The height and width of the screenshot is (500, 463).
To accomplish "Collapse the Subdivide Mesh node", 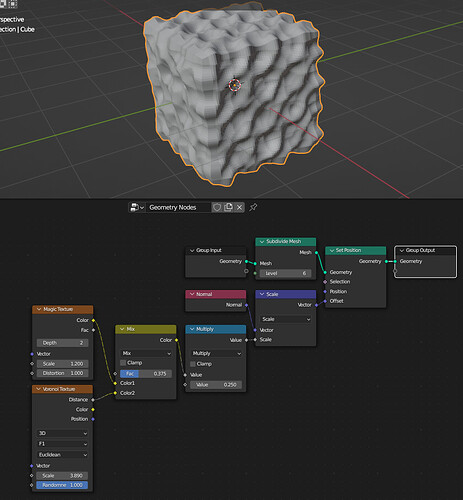I will point(262,241).
